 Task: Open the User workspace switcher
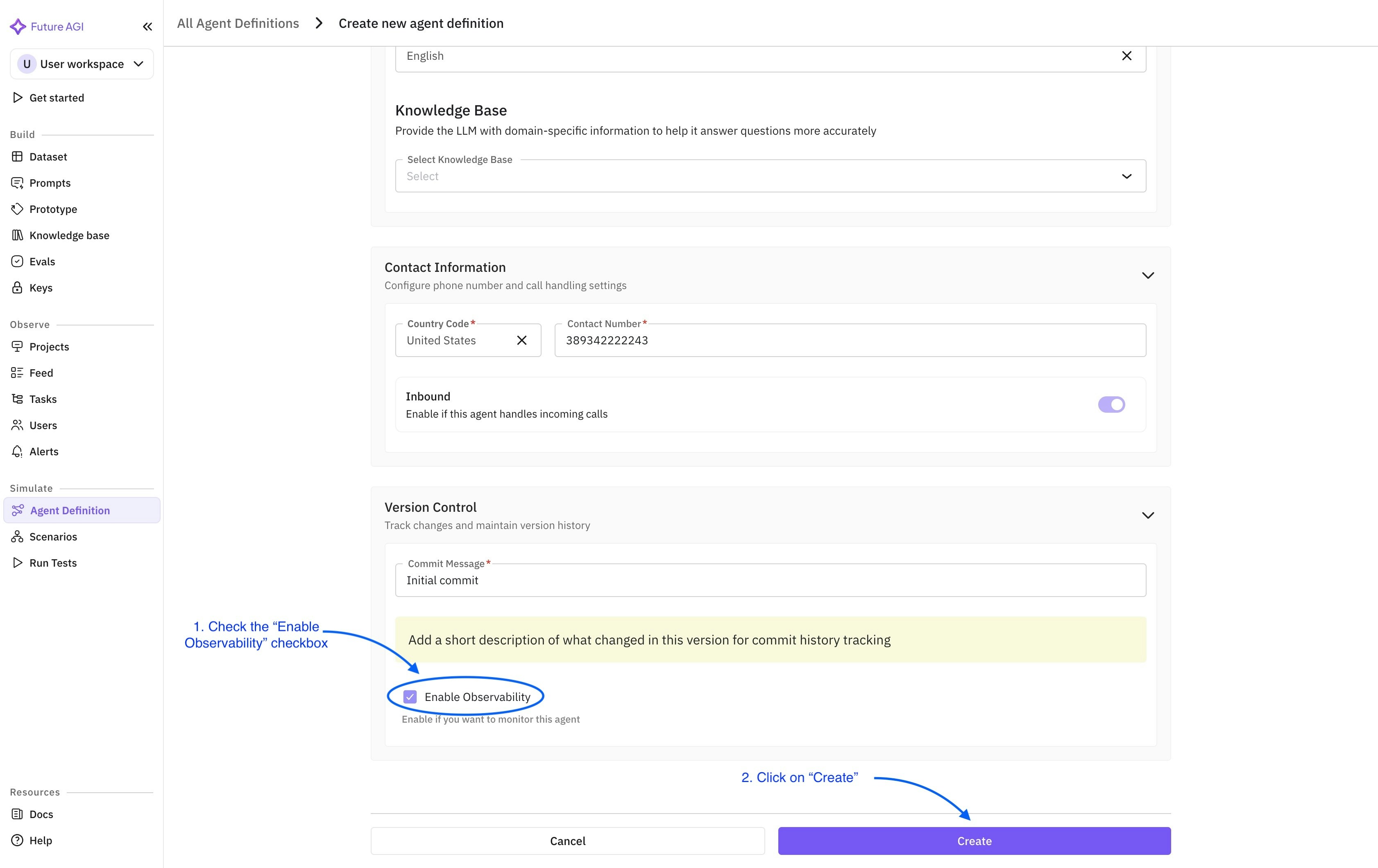point(81,64)
